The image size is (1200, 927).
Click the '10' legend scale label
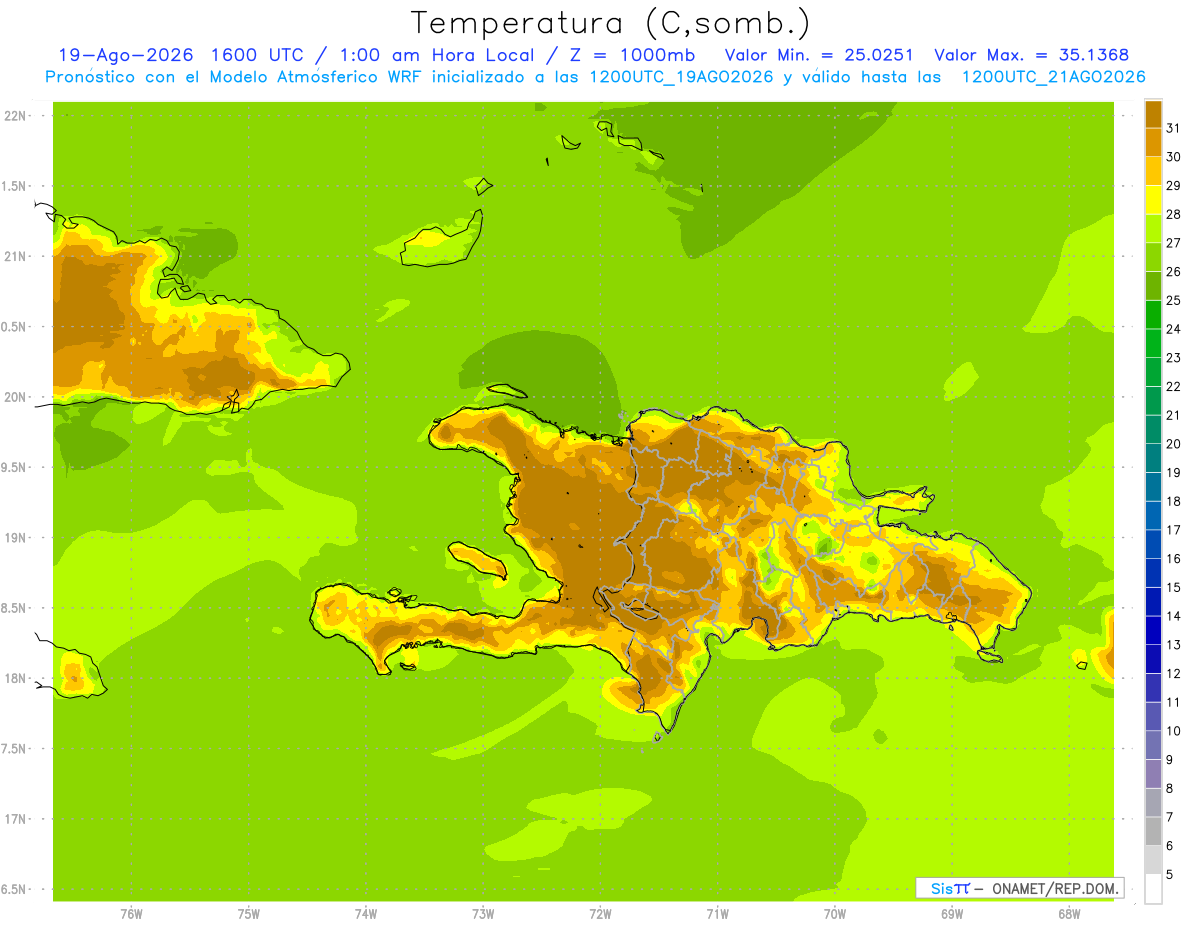(1173, 731)
